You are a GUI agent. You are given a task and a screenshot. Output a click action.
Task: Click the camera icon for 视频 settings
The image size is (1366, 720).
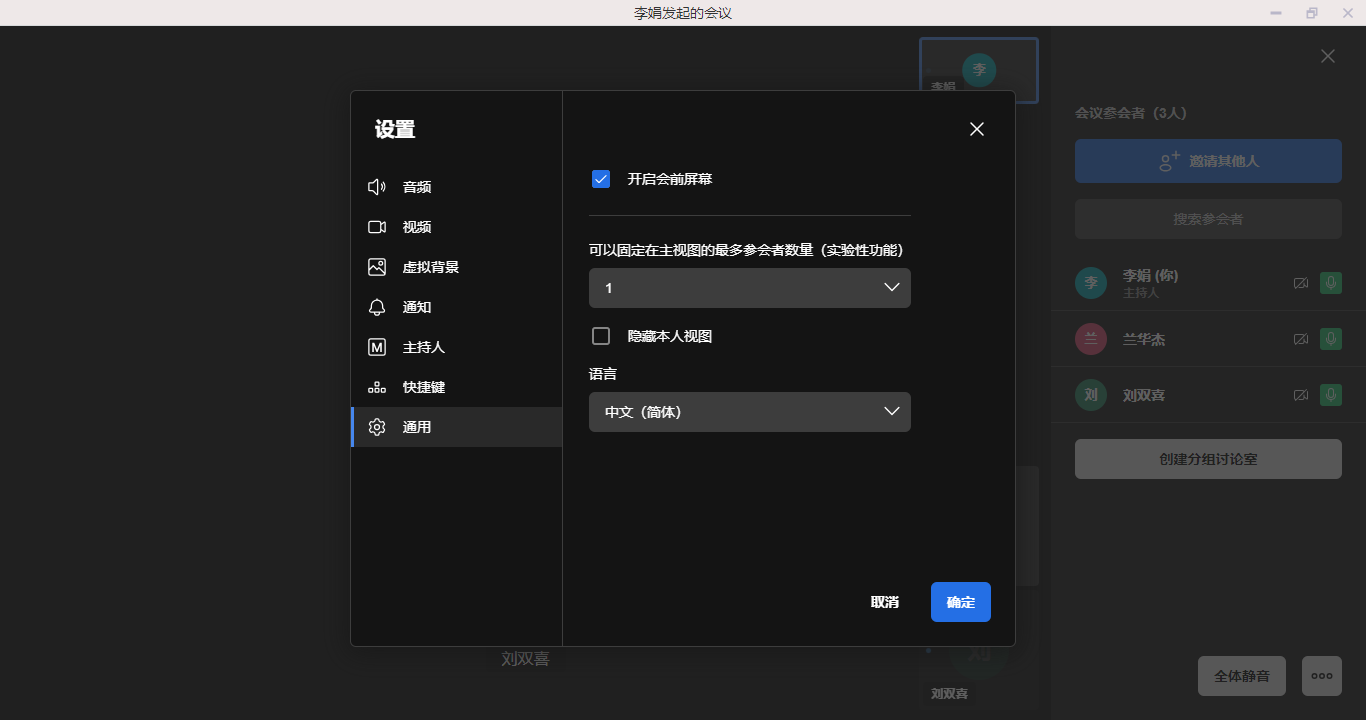(x=377, y=227)
